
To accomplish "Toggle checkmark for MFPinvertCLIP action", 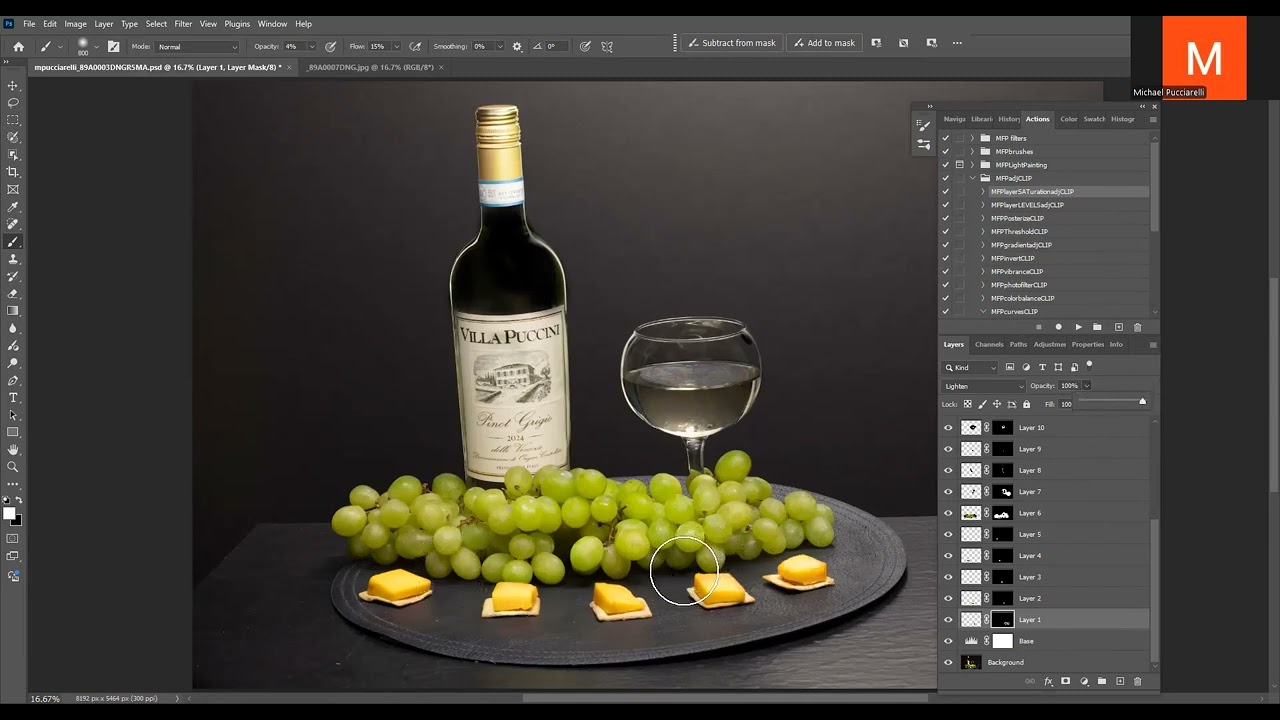I will tap(946, 258).
